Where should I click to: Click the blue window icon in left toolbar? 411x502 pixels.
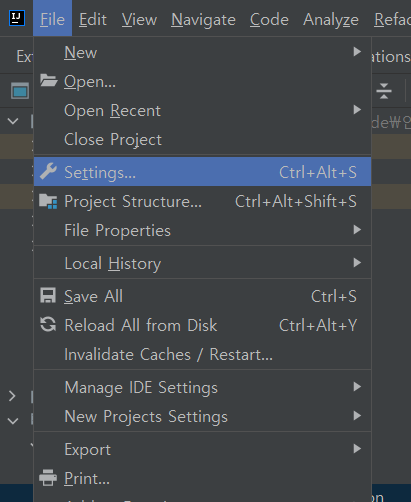coord(20,91)
